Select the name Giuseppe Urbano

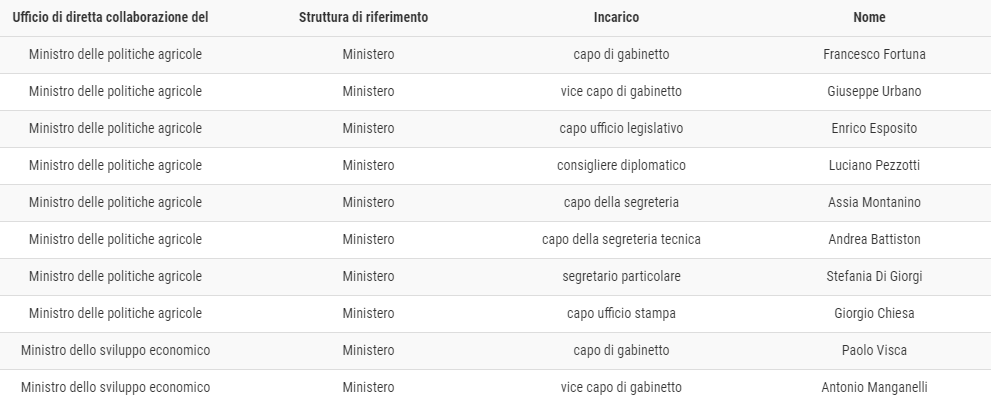click(874, 92)
